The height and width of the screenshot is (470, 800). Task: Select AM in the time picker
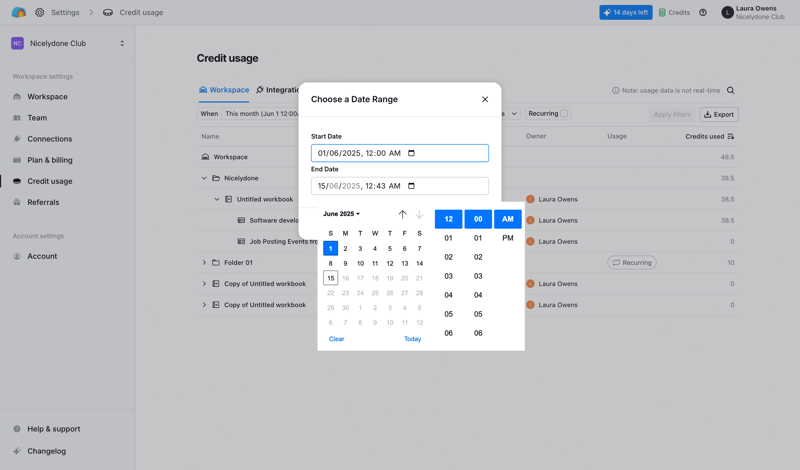point(508,219)
